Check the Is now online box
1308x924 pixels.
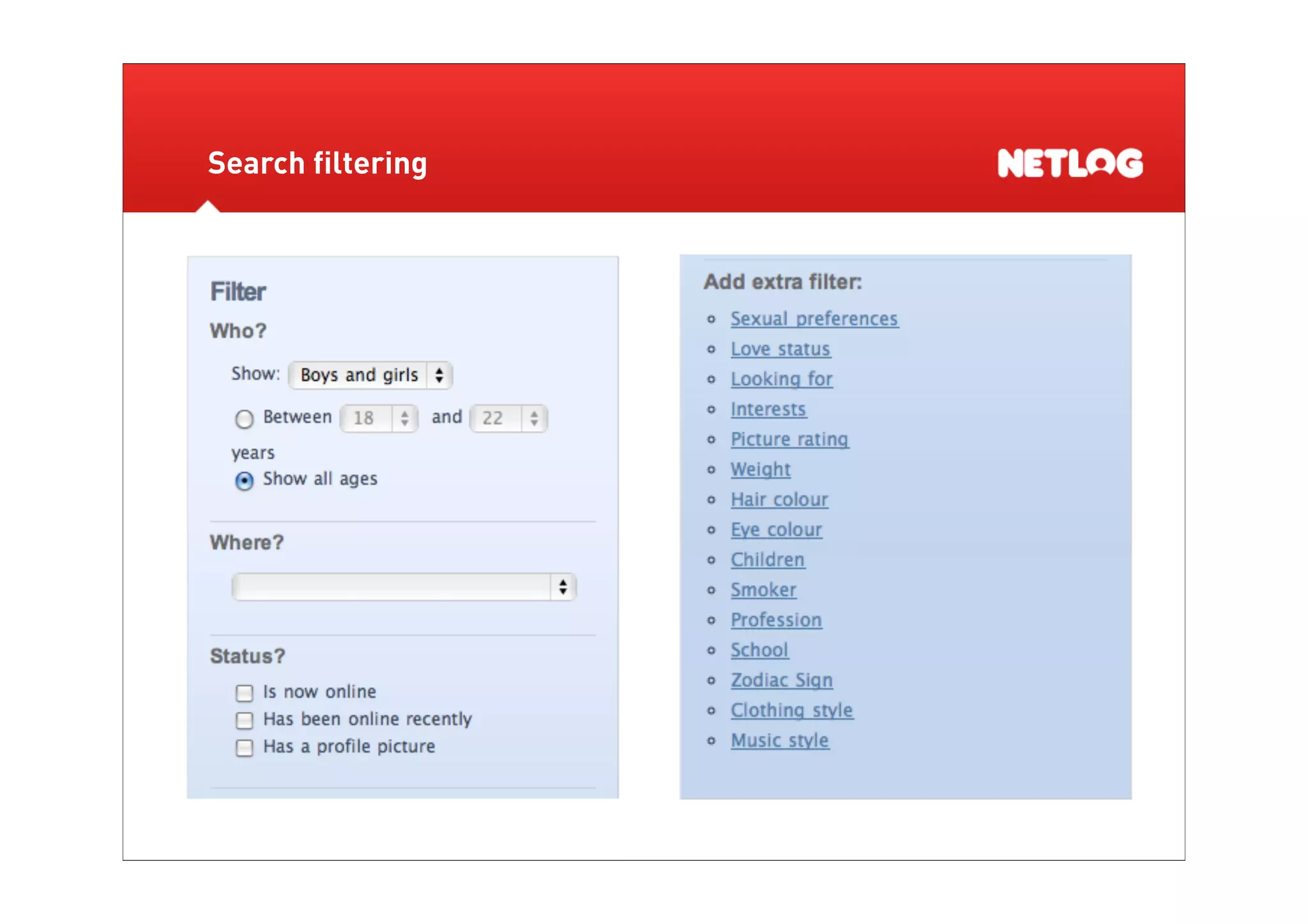(x=244, y=693)
